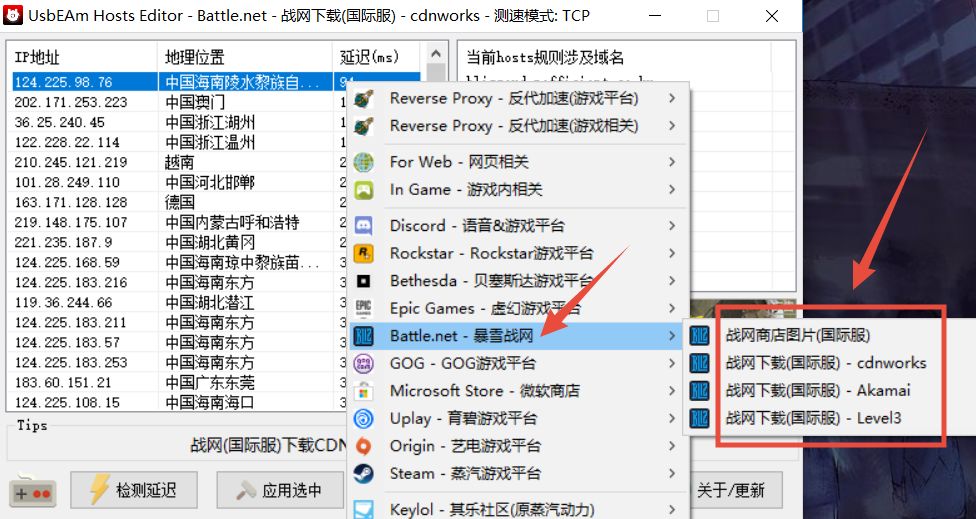This screenshot has height=519, width=976.
Task: Click the Microsoft Store icon
Action: 364,391
